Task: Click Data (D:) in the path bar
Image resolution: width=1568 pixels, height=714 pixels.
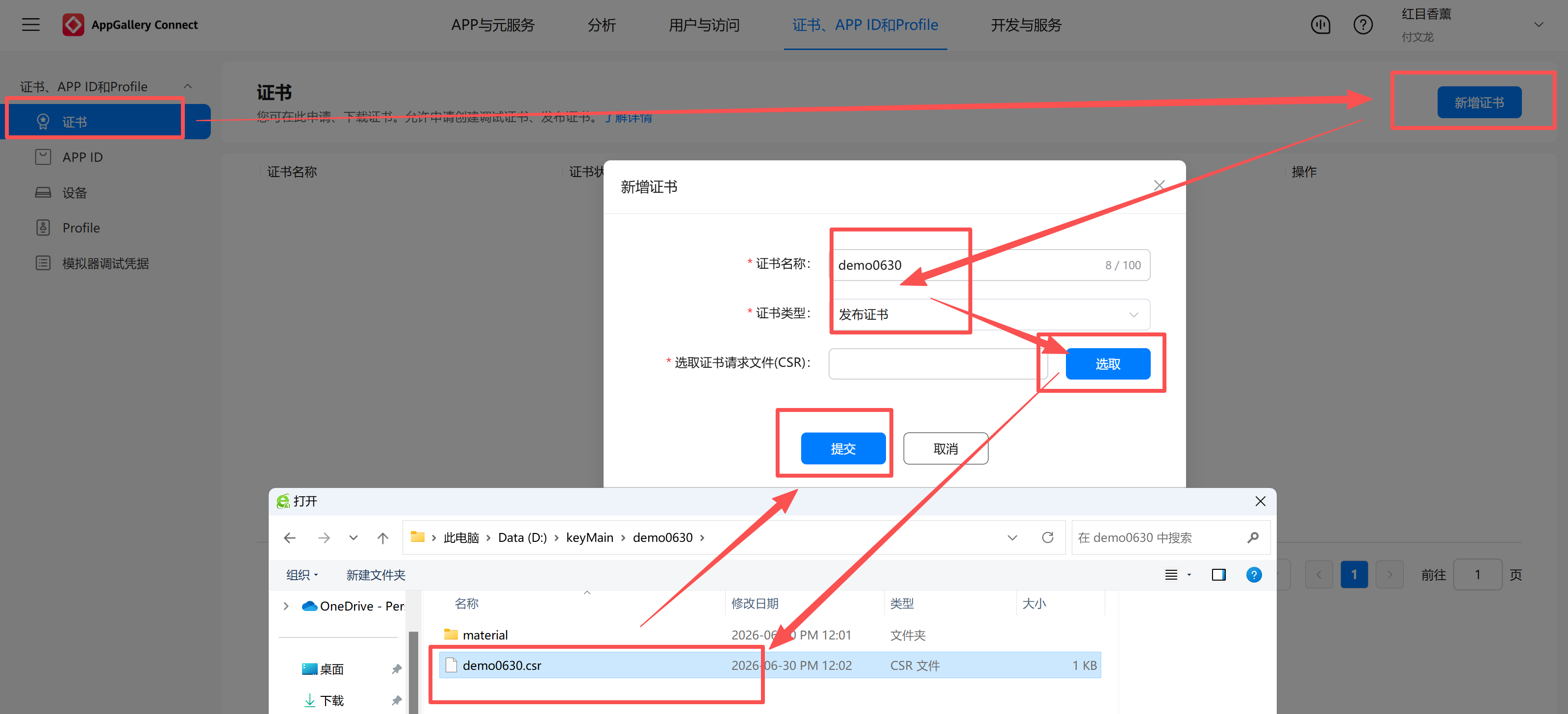Action: [x=522, y=537]
